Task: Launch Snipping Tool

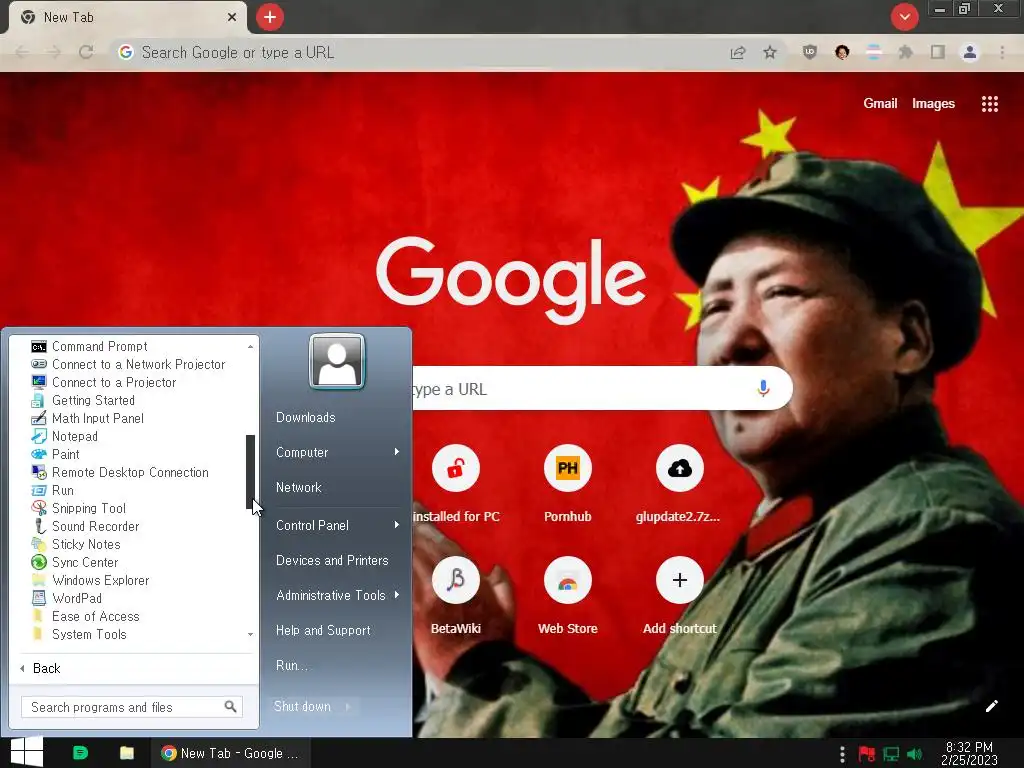Action: pos(78,508)
